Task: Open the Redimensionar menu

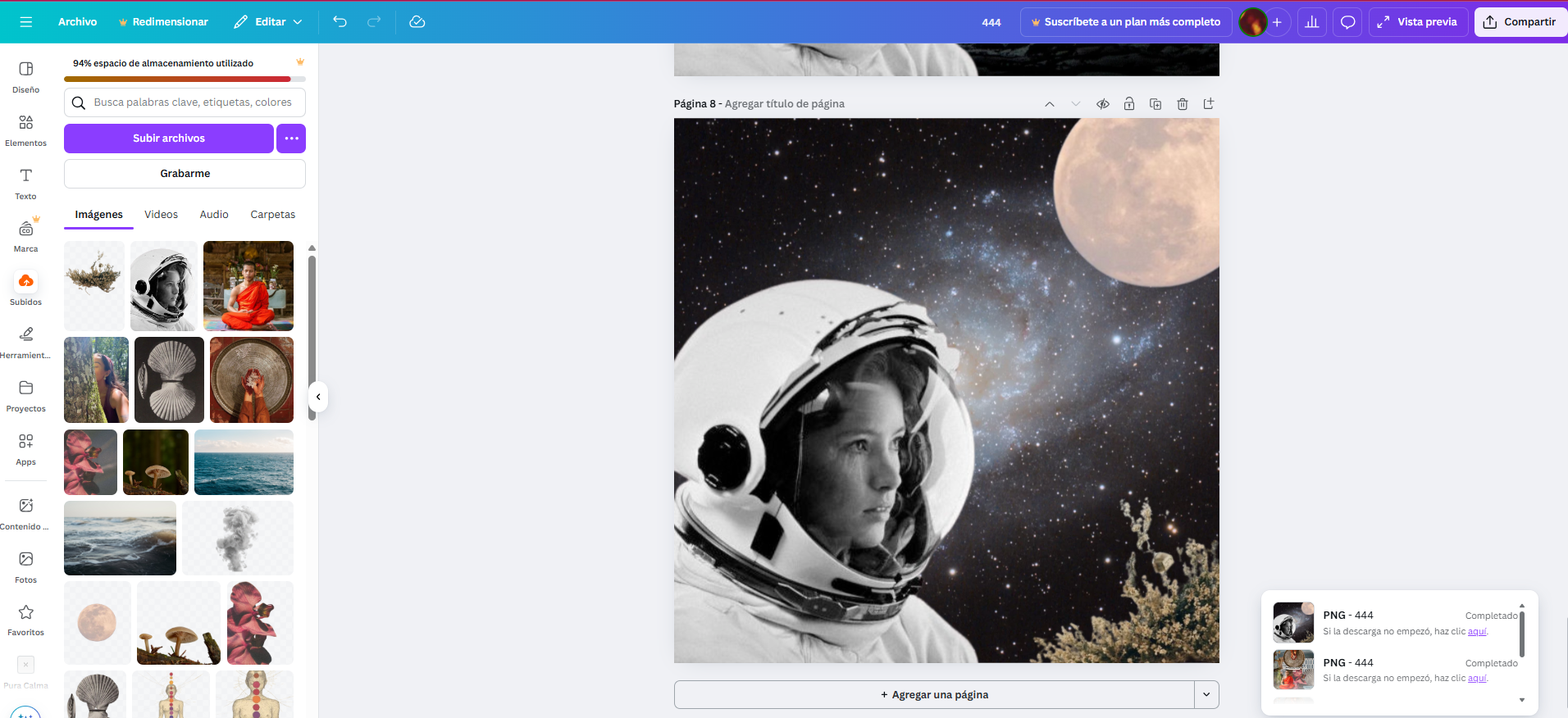Action: pos(163,22)
